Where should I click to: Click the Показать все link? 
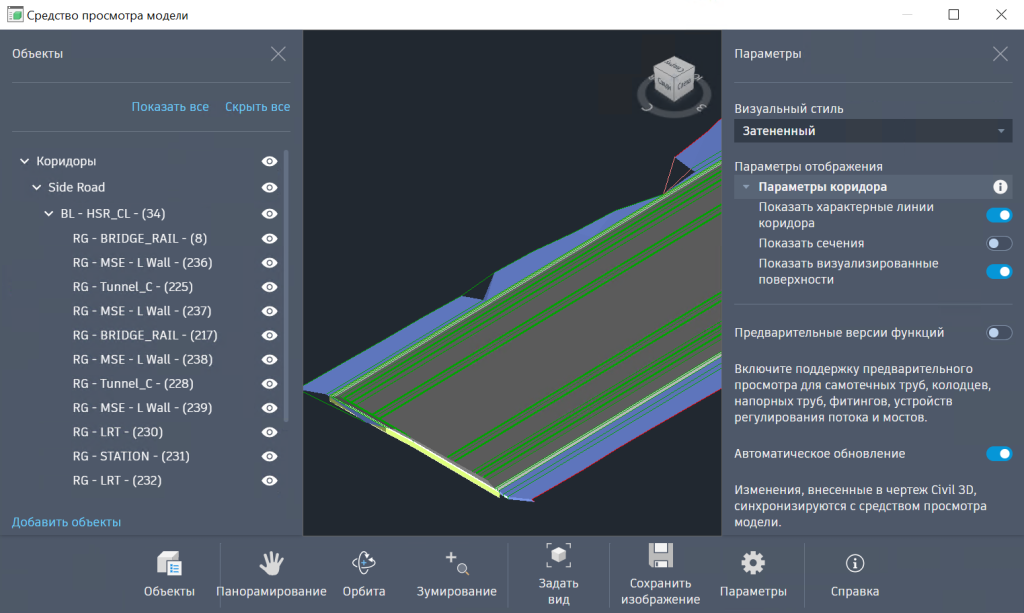[170, 107]
